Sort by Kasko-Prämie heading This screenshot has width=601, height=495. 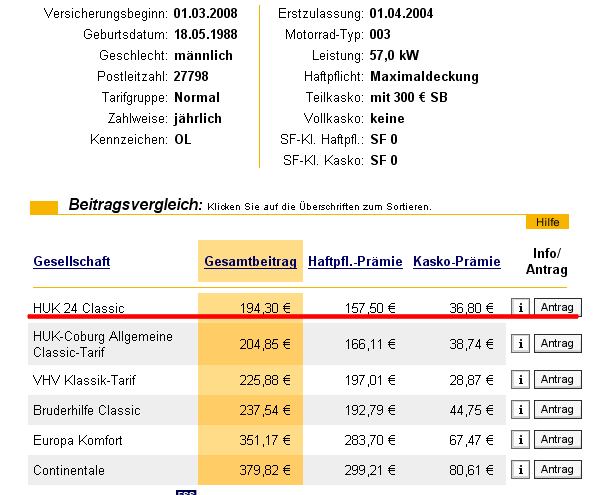coord(457,261)
